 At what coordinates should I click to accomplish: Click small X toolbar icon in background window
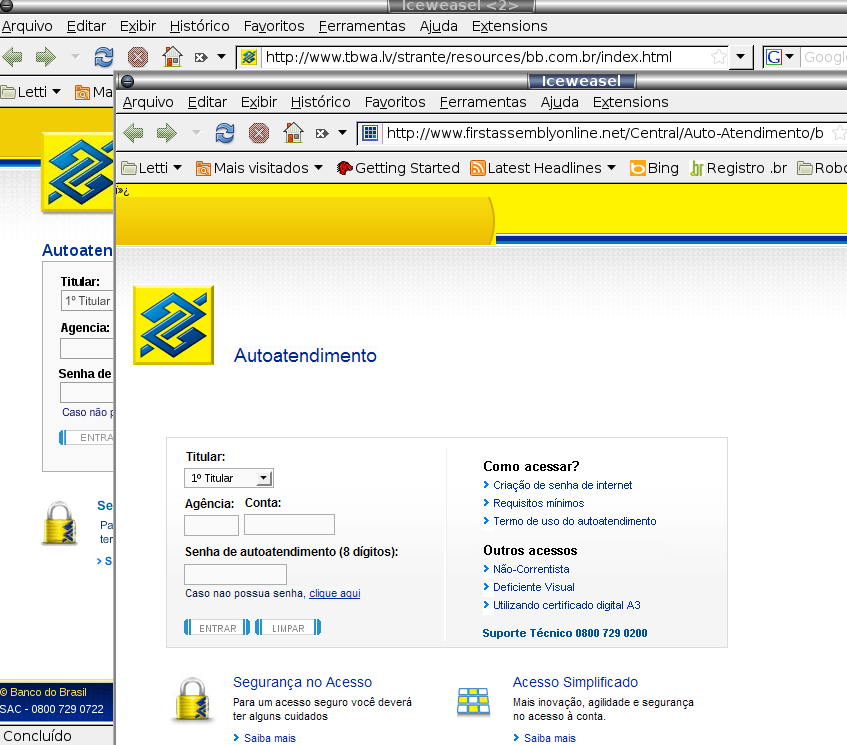201,57
